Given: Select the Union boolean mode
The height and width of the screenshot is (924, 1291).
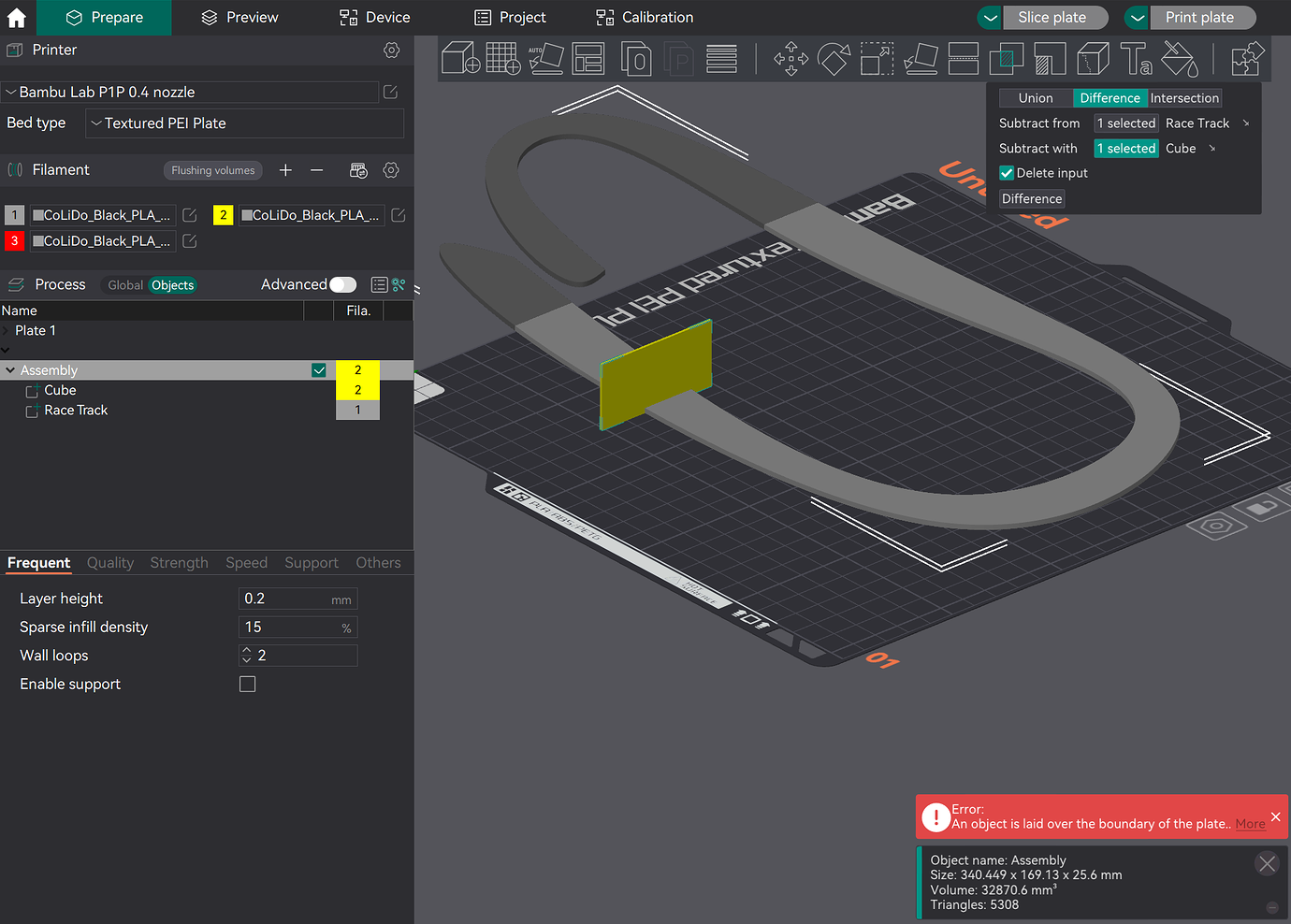Looking at the screenshot, I should [1036, 98].
